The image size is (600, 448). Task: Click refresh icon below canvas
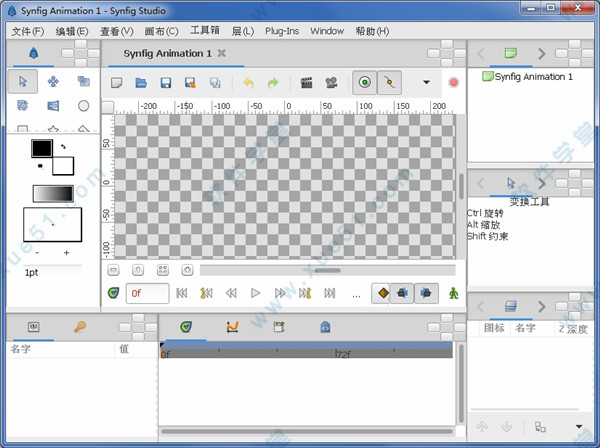187,270
